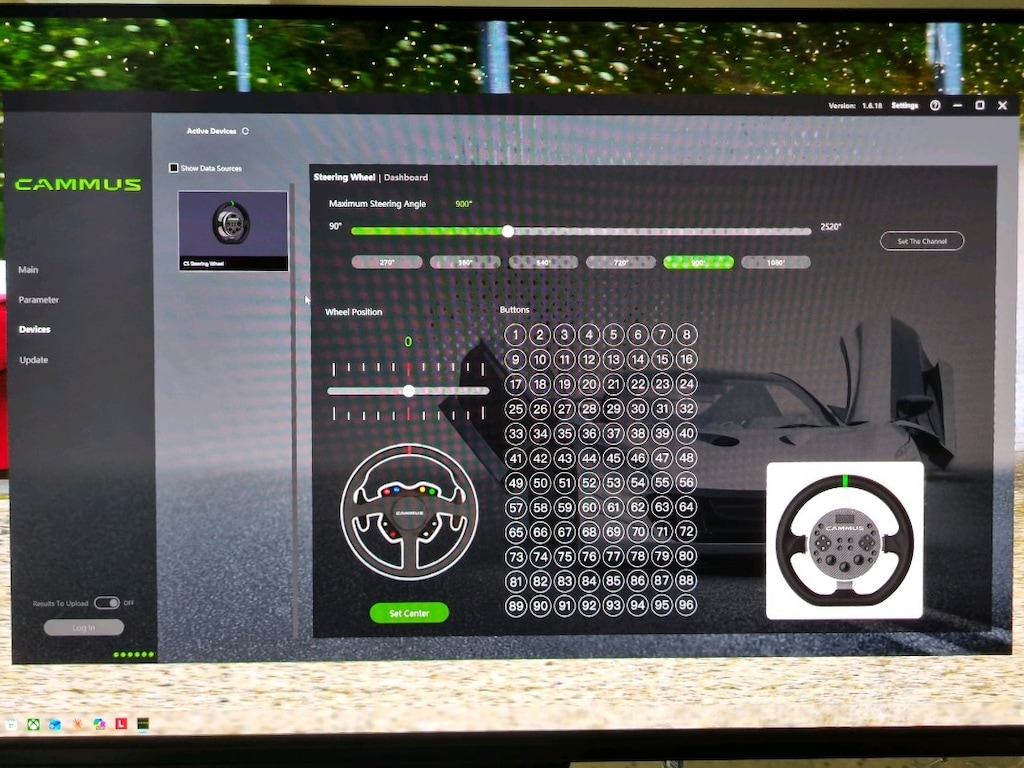
Task: Click button indicator number 40
Action: (x=686, y=433)
